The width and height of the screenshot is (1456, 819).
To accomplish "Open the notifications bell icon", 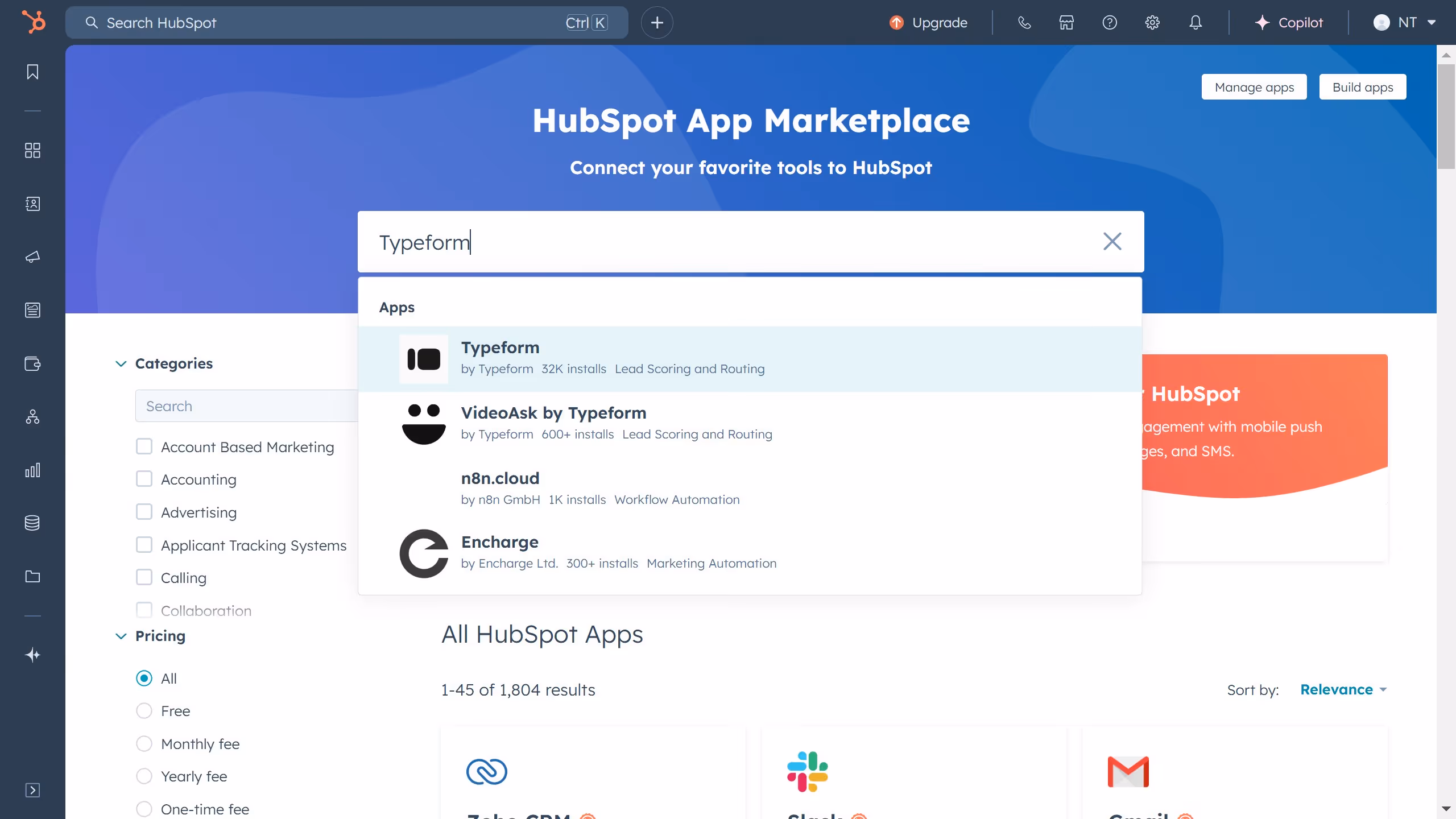I will click(x=1195, y=23).
